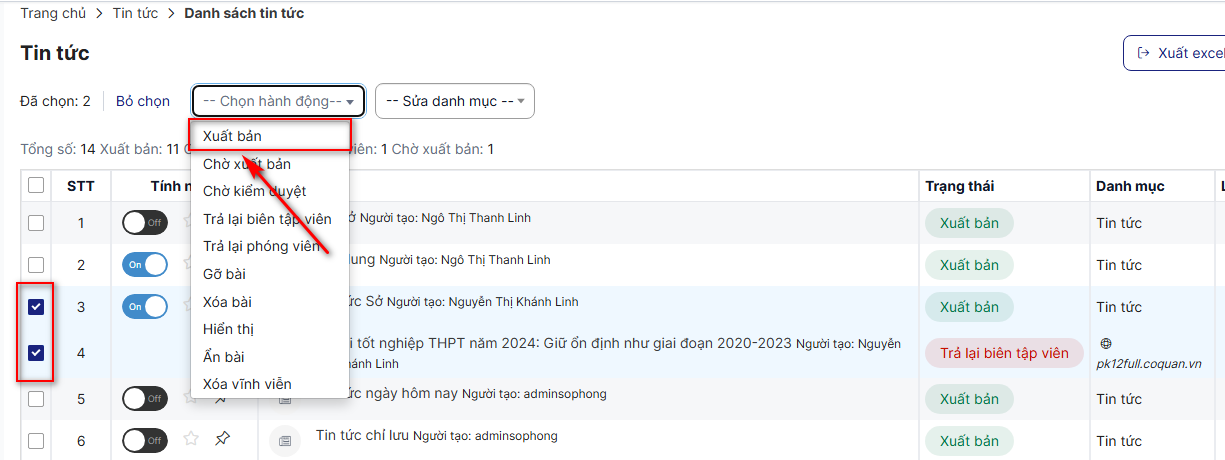Select 'Xóa vĩnh viễn' menu option
This screenshot has height=460, width=1225.
pos(247,384)
